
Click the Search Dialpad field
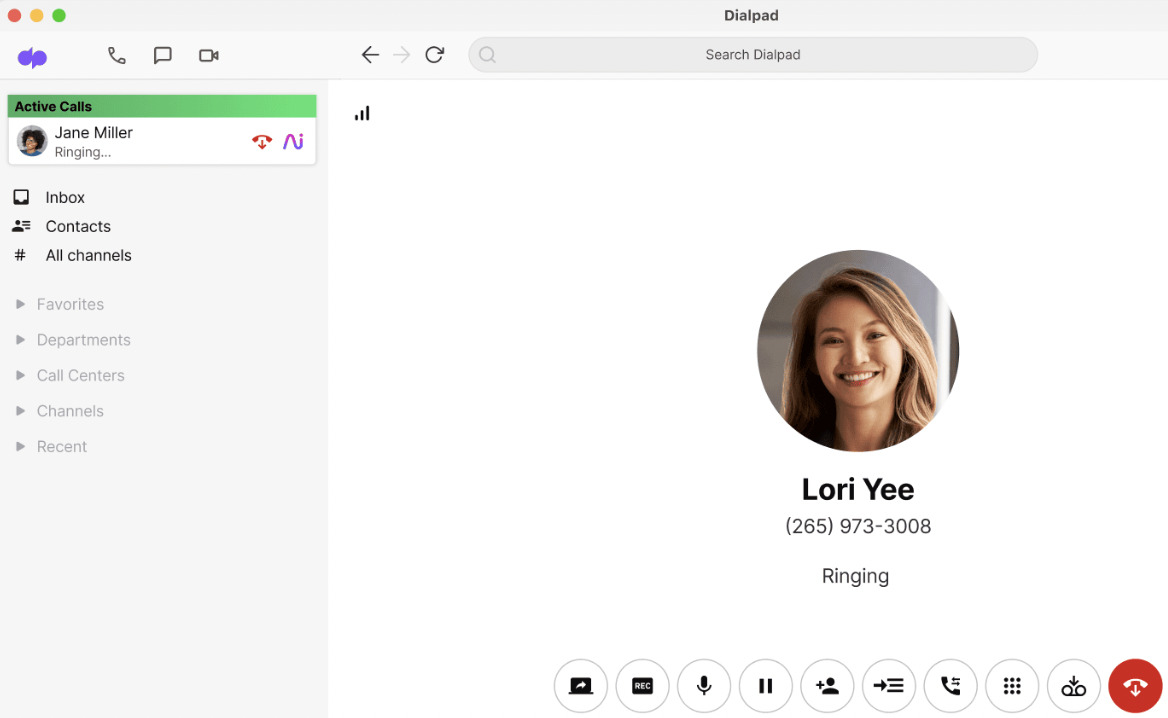752,55
